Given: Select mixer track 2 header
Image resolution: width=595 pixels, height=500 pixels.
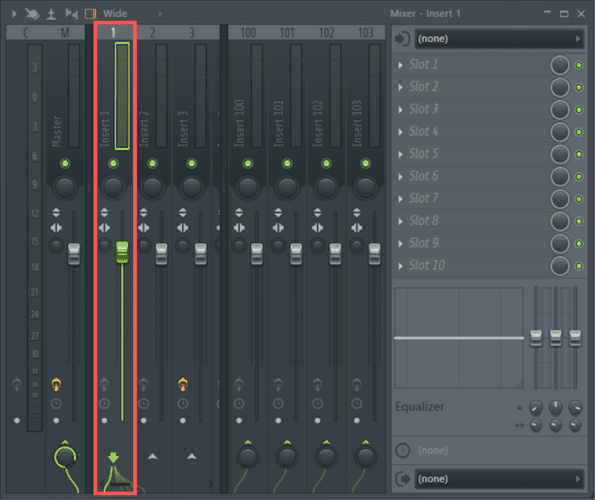Looking at the screenshot, I should click(x=152, y=33).
